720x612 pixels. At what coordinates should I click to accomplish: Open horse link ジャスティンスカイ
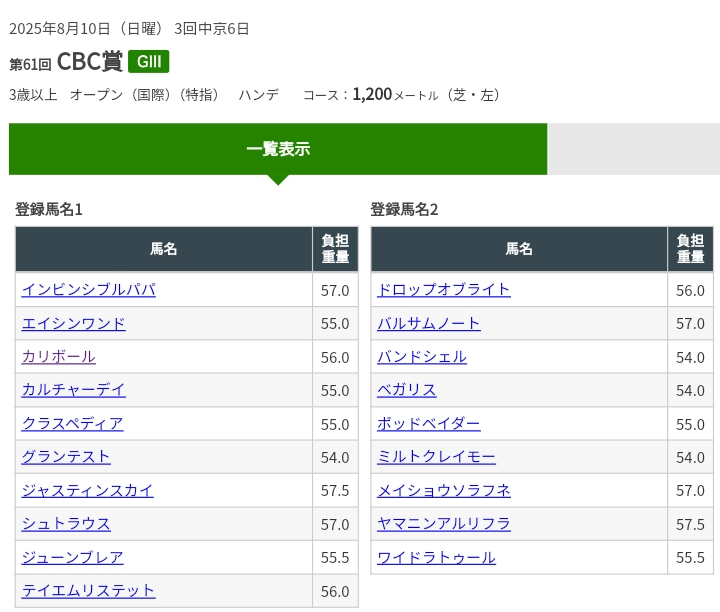pos(88,490)
